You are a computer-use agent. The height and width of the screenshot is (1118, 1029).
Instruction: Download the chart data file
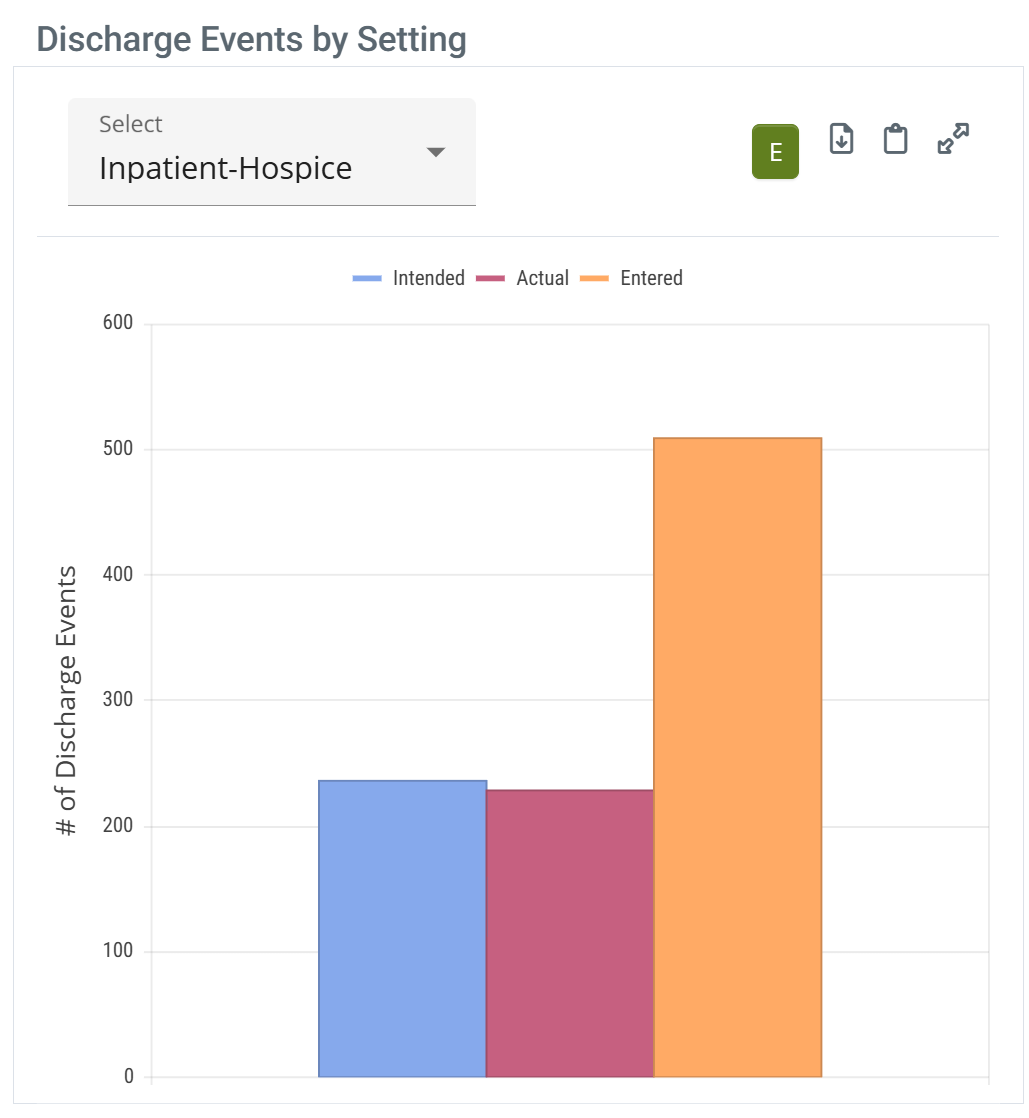842,139
